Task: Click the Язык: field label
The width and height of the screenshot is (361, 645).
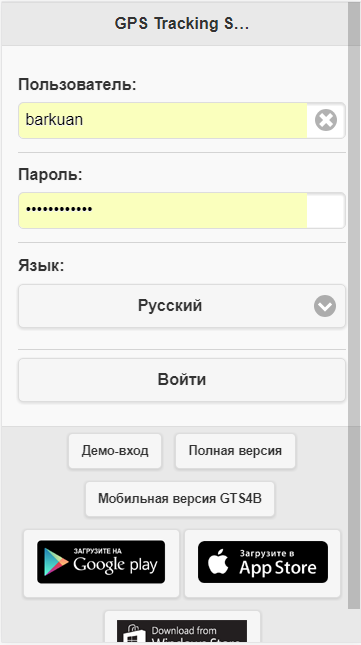Action: click(41, 265)
